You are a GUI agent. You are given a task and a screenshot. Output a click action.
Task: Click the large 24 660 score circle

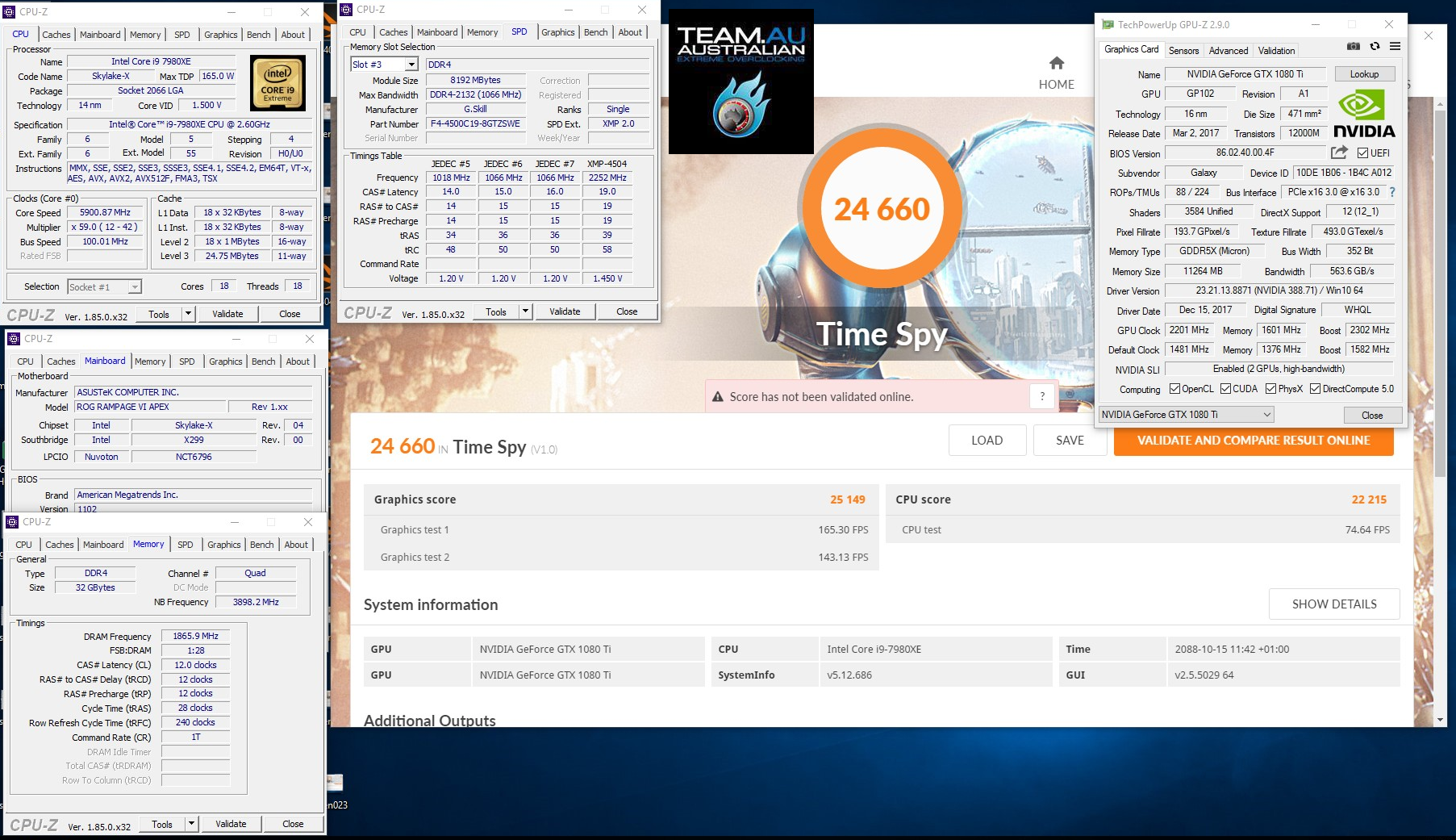(x=882, y=209)
